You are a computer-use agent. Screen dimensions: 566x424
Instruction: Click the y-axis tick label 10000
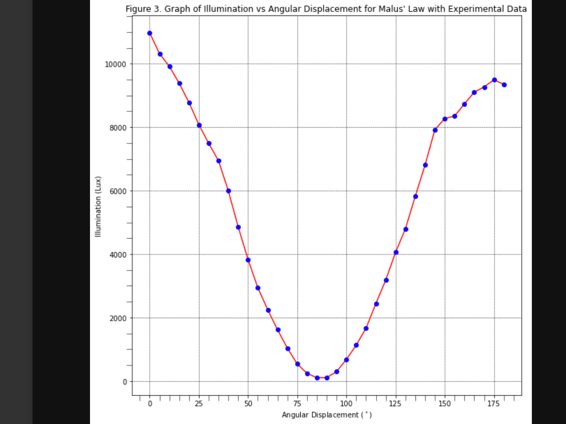116,64
